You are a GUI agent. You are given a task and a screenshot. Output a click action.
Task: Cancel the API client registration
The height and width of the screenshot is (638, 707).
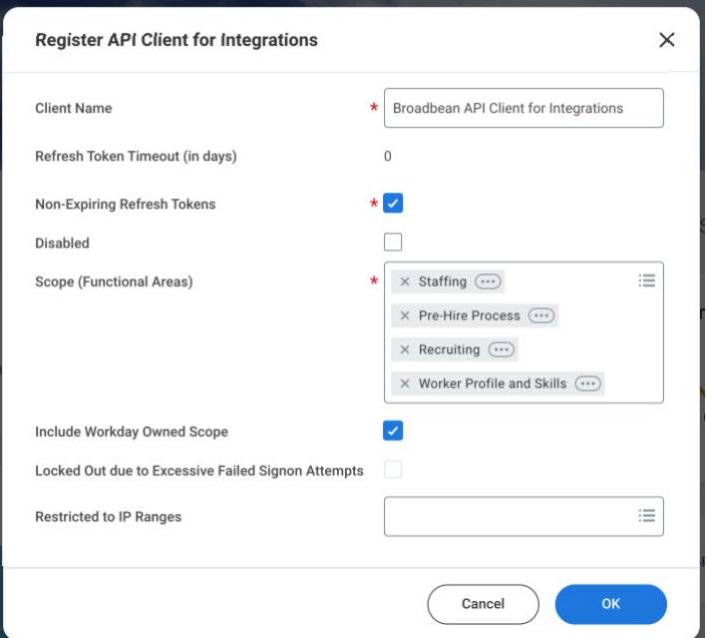(x=483, y=604)
